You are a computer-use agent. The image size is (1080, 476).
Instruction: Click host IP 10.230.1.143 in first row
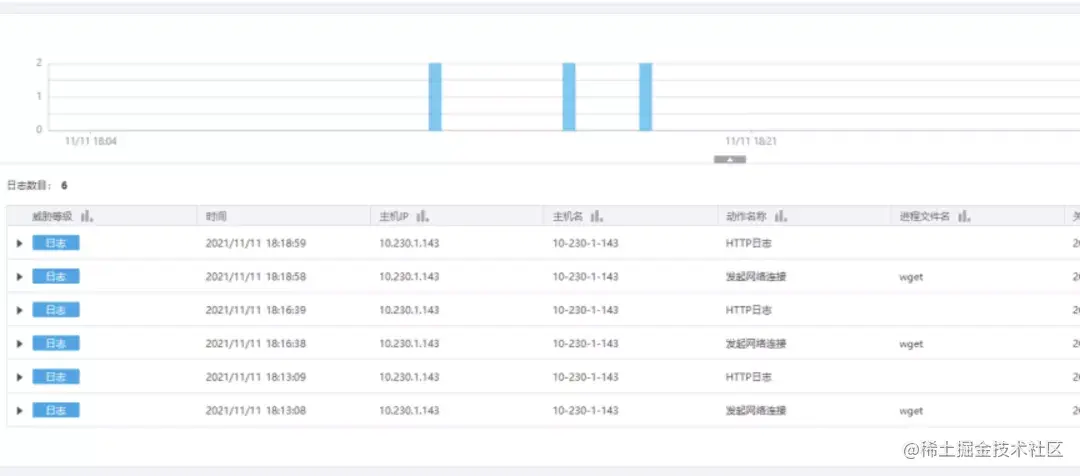click(409, 243)
